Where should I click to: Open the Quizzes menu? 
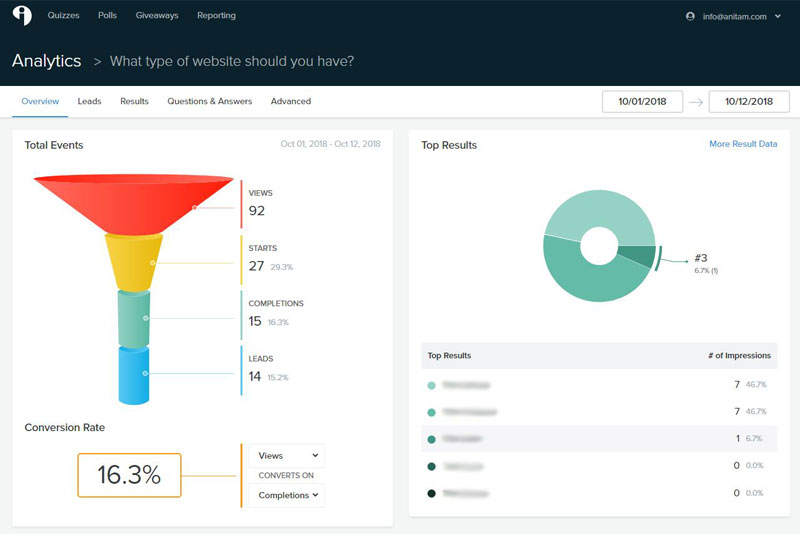click(63, 15)
